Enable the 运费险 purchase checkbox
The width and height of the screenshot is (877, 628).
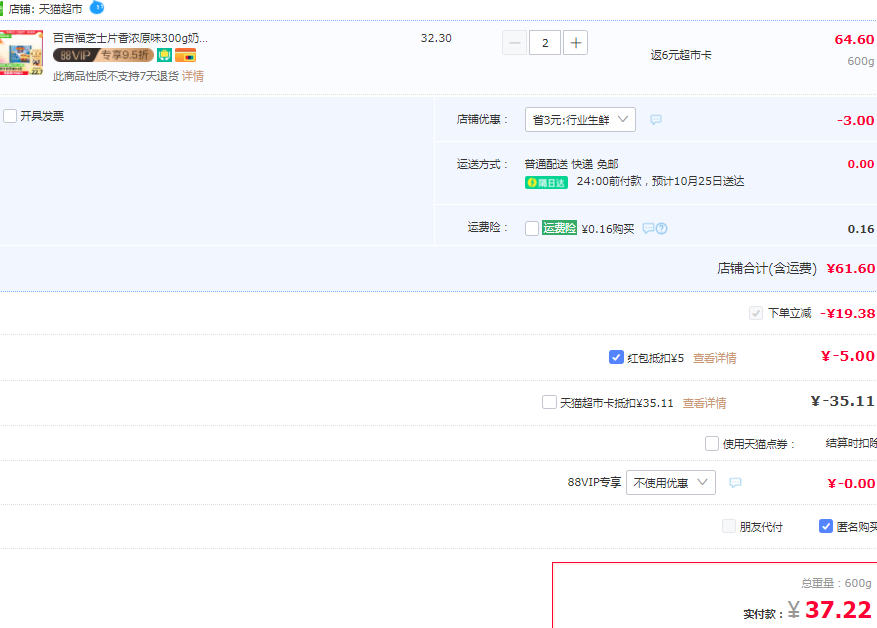pyautogui.click(x=532, y=228)
